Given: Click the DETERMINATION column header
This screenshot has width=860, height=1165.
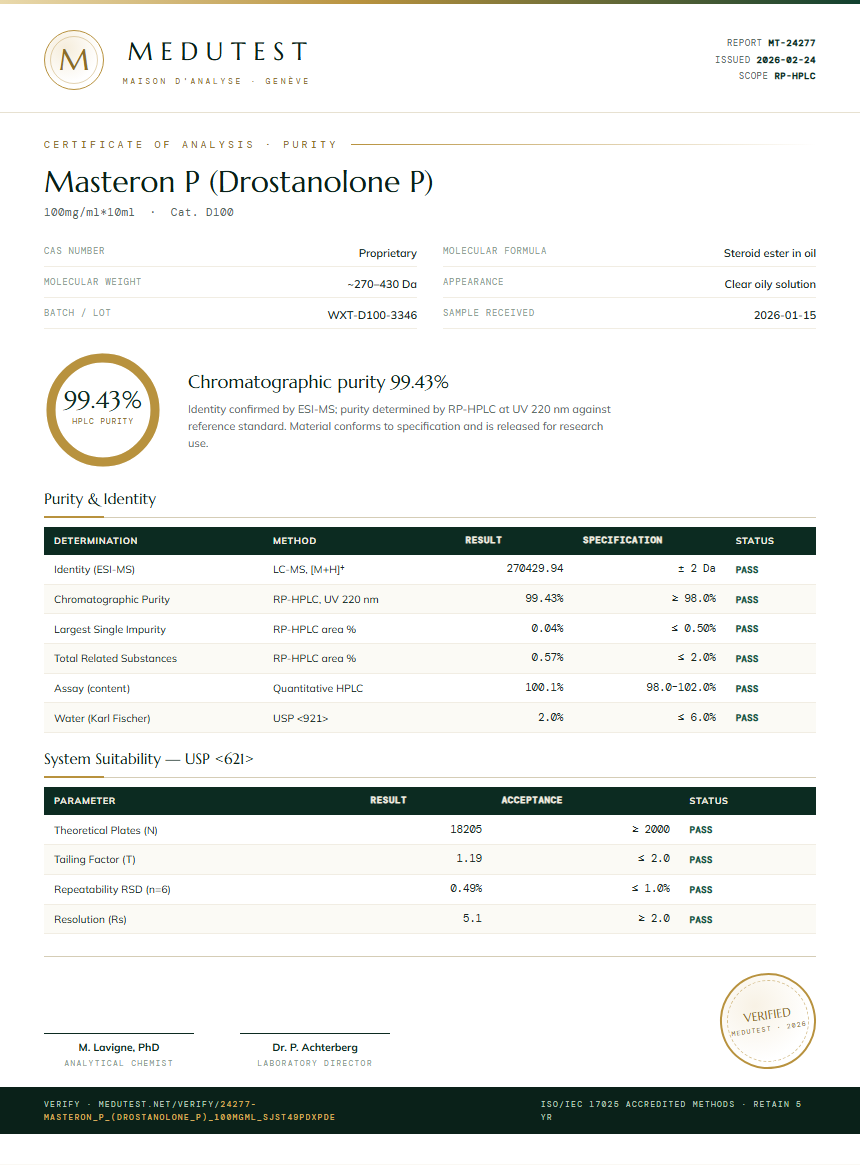Looking at the screenshot, I should tap(95, 541).
